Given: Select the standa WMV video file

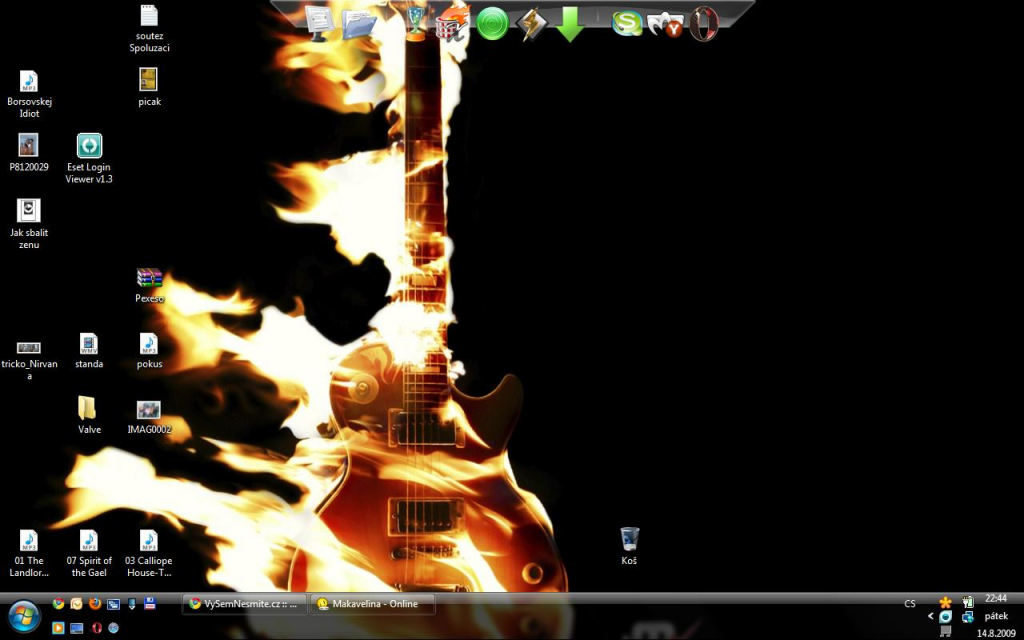Looking at the screenshot, I should pos(89,351).
